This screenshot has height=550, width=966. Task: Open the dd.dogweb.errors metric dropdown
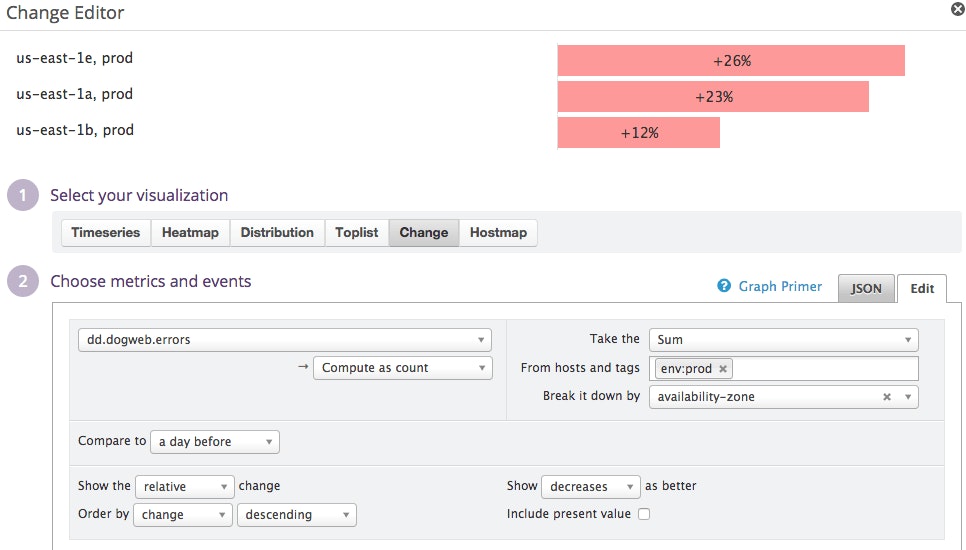point(284,340)
